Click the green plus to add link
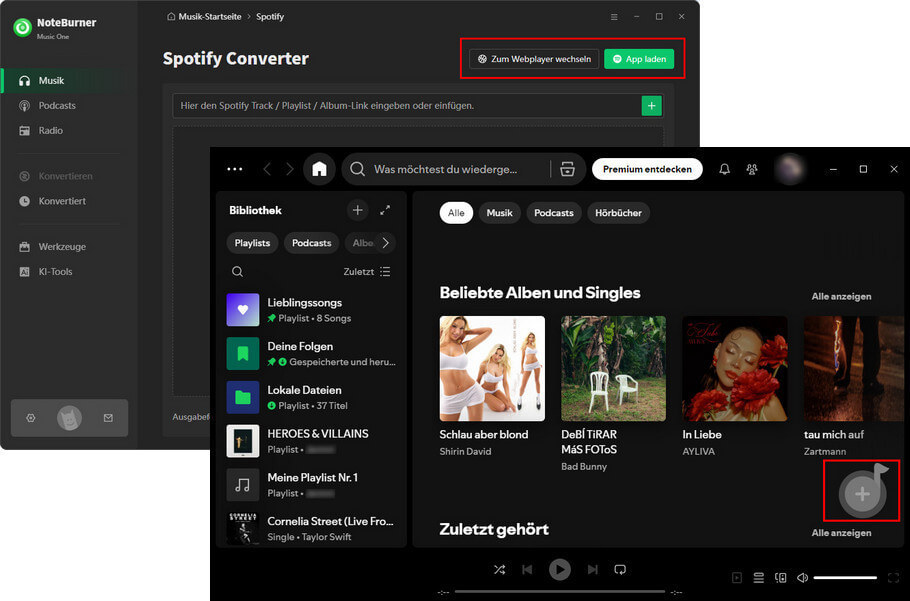The height and width of the screenshot is (601, 910). pos(652,106)
